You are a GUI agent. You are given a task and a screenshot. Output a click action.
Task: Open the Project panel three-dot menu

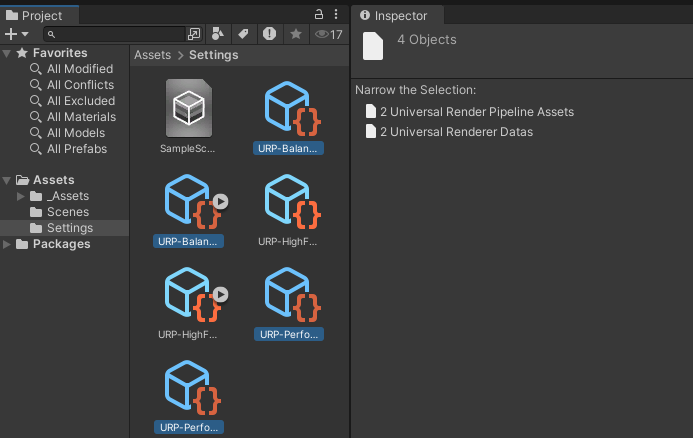[x=336, y=14]
